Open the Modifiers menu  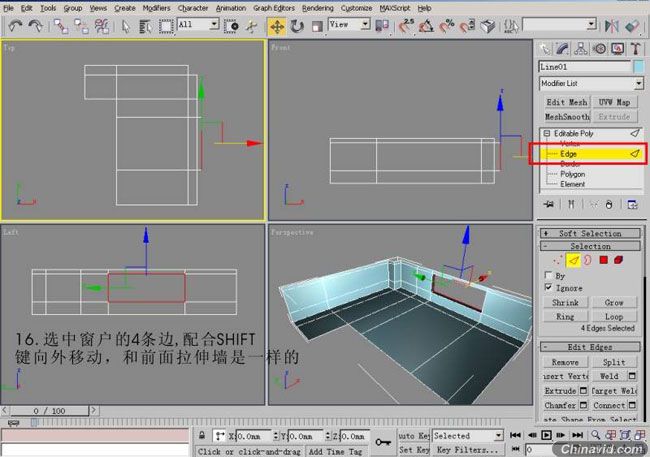tap(156, 7)
